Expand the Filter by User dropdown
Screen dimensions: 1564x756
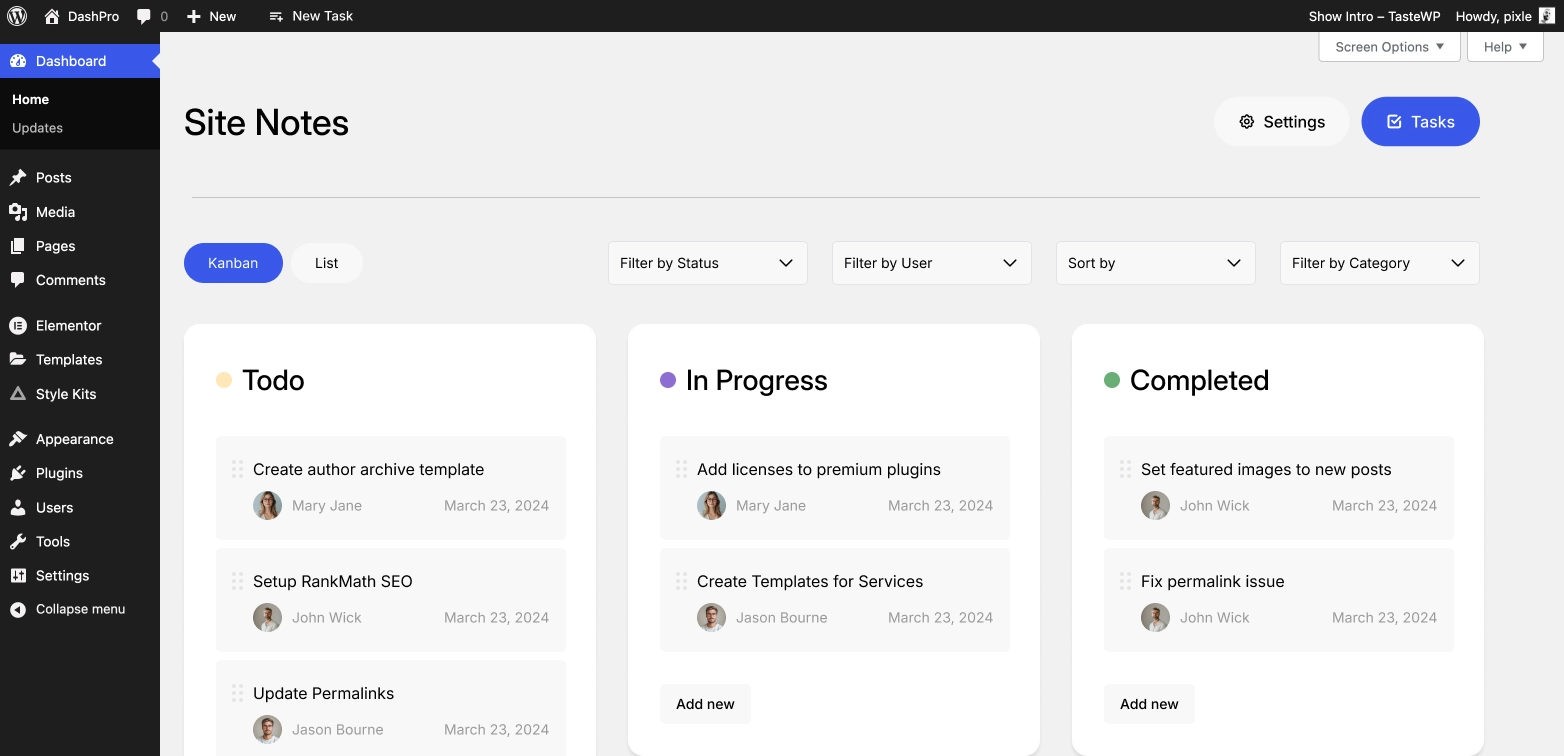[931, 263]
